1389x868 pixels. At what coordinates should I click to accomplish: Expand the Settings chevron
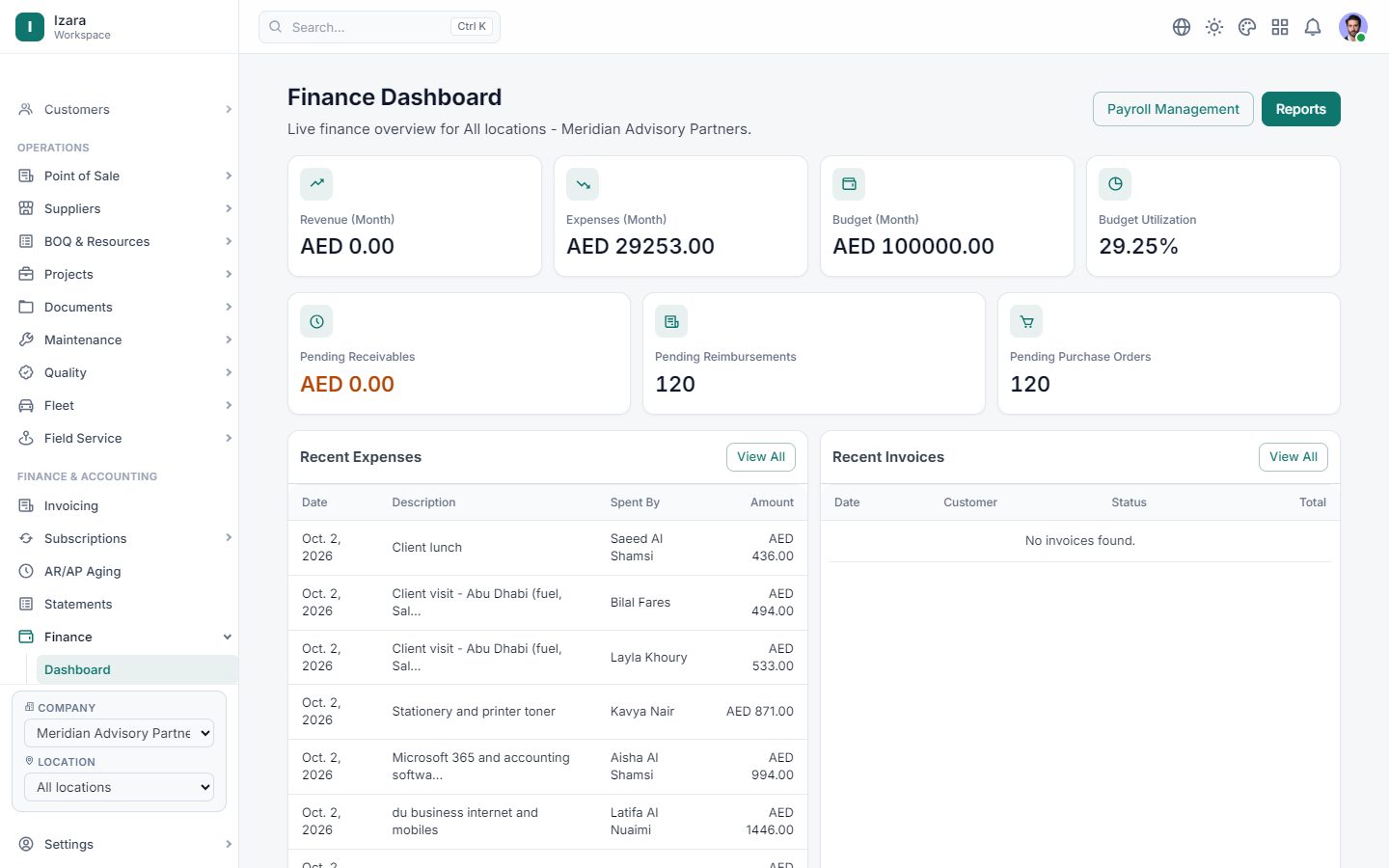tap(229, 844)
